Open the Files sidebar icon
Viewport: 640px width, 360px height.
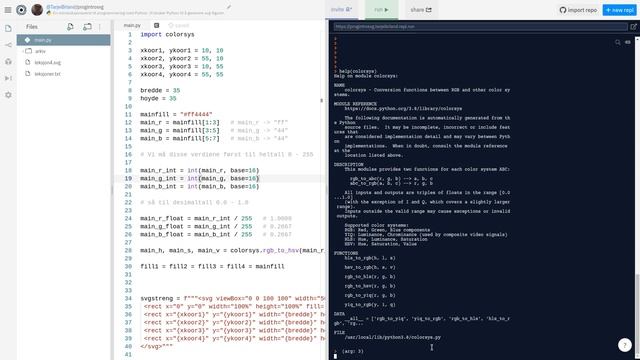coord(8,29)
